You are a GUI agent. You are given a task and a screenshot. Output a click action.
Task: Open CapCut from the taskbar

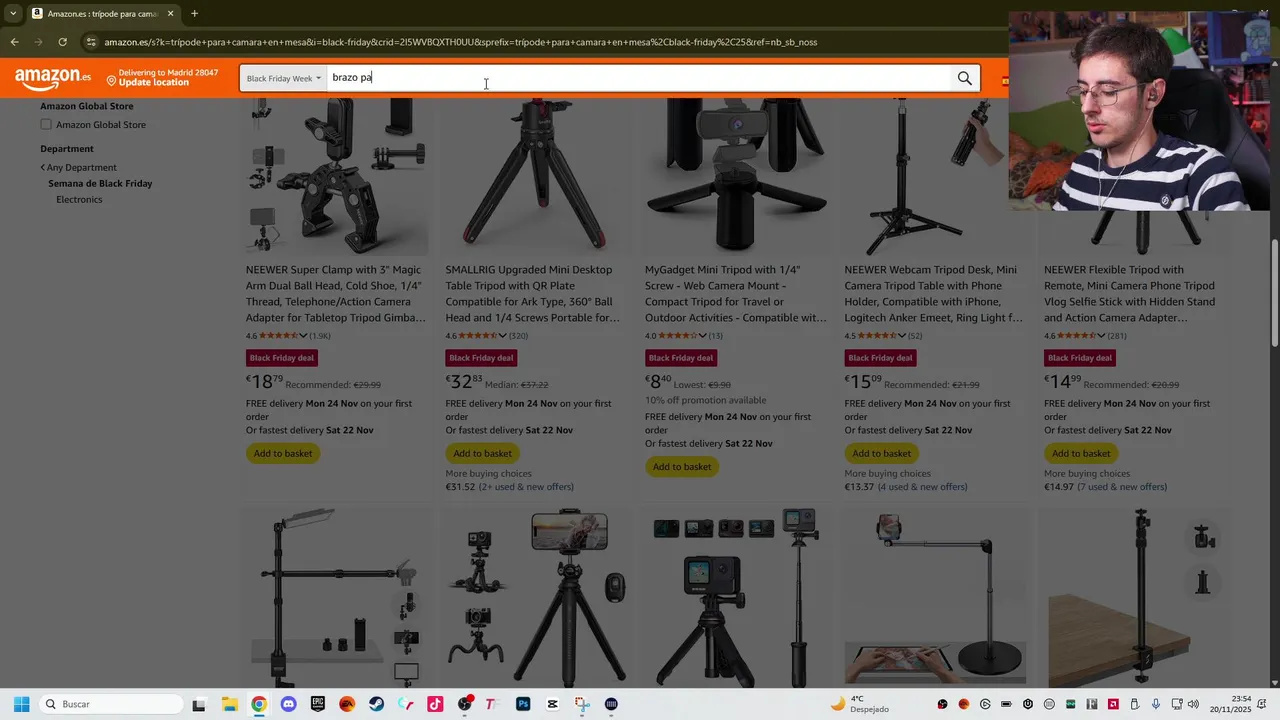552,704
